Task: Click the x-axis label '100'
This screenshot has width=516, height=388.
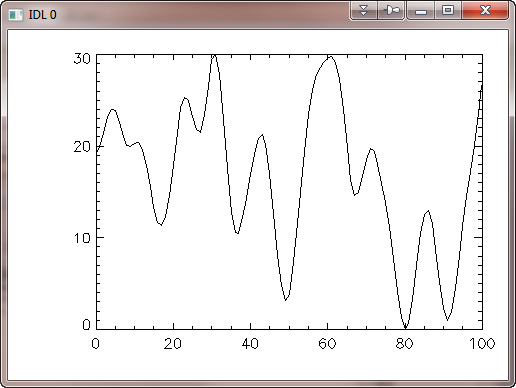Action: 482,343
